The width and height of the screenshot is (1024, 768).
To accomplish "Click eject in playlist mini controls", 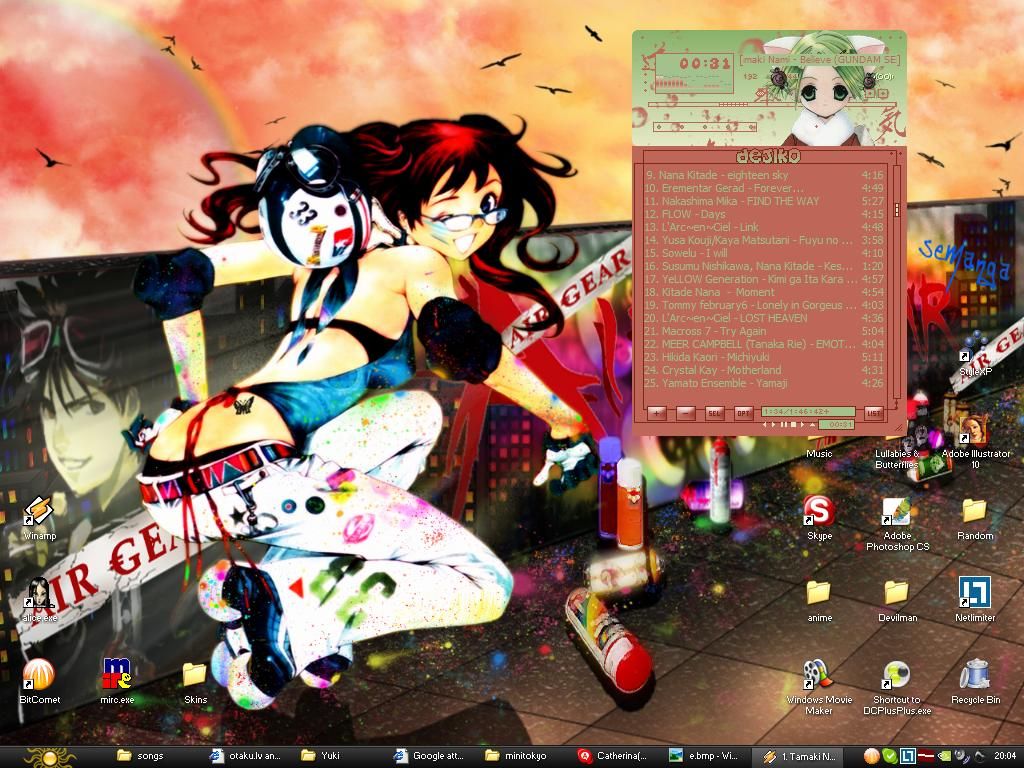I will point(812,424).
